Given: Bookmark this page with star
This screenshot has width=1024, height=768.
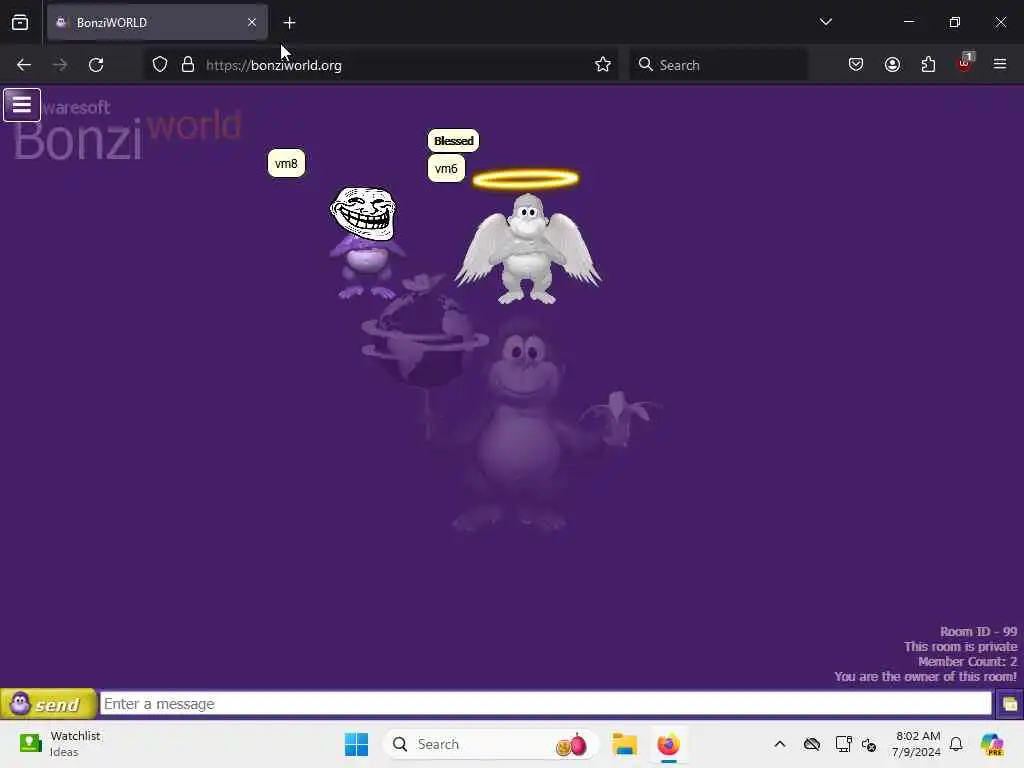Looking at the screenshot, I should click(603, 65).
